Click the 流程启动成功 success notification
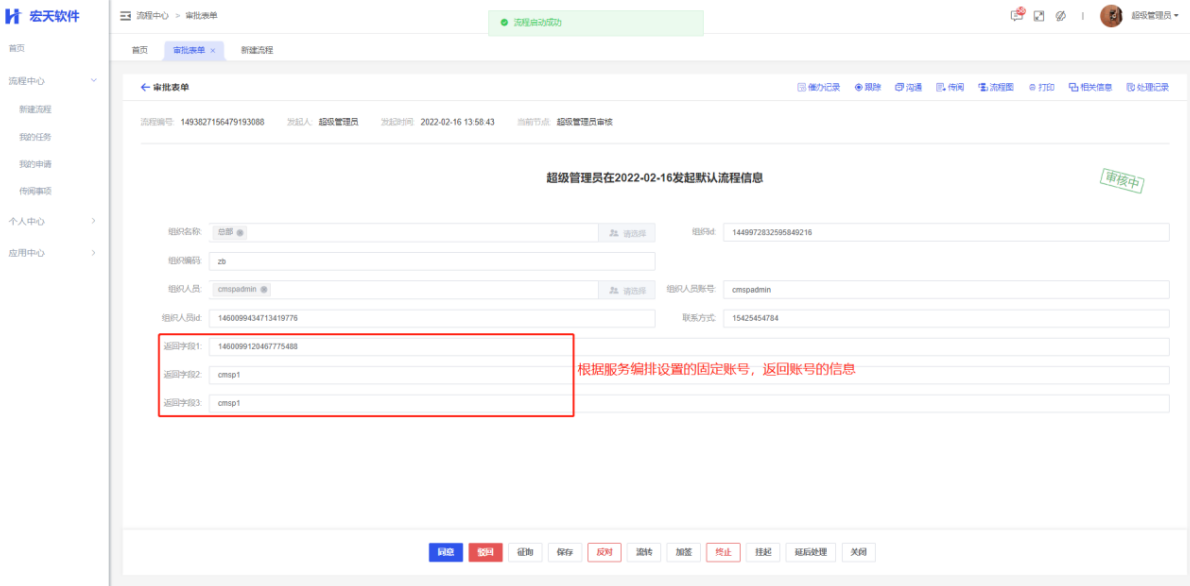 [x=596, y=23]
